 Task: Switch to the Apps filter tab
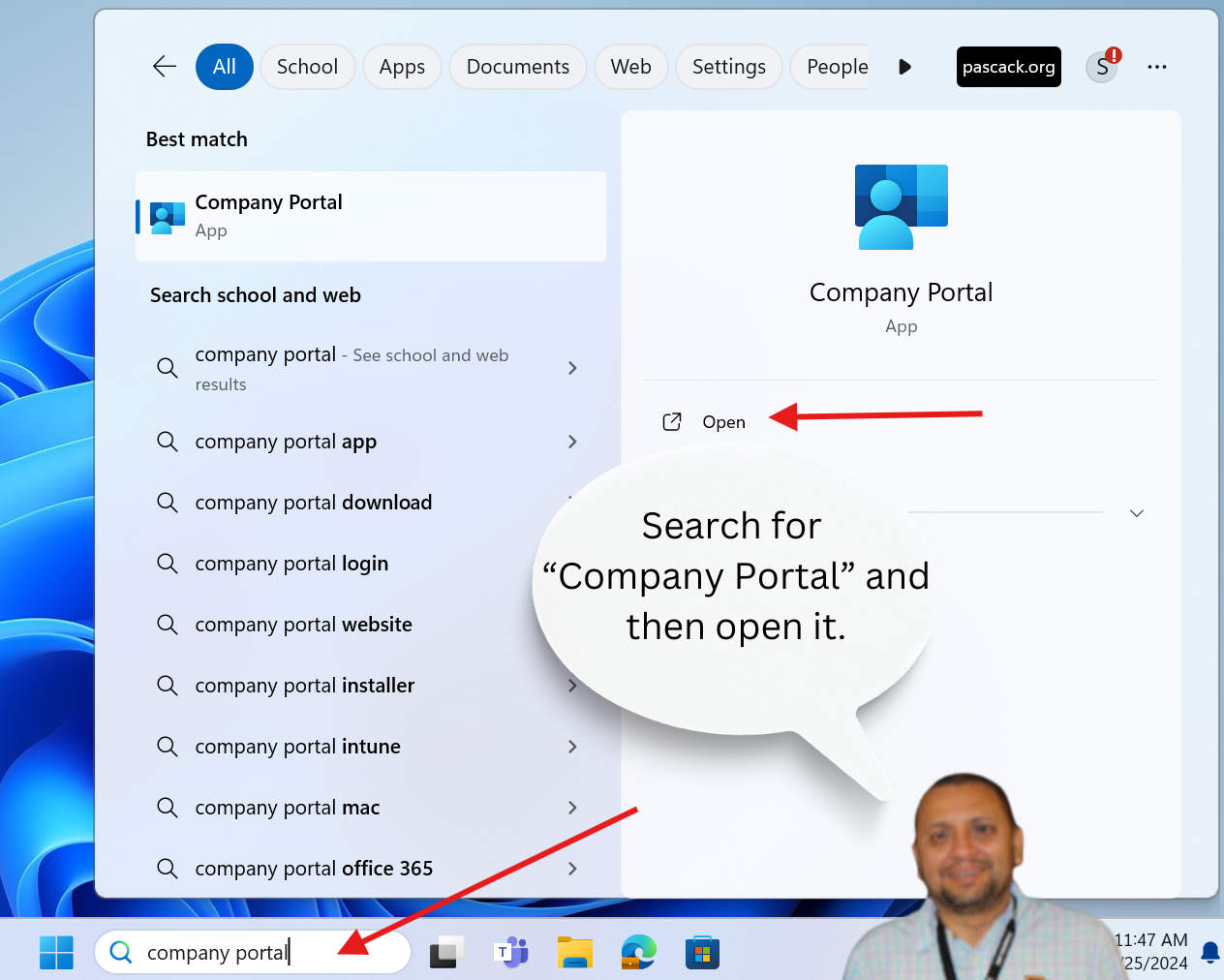point(402,67)
